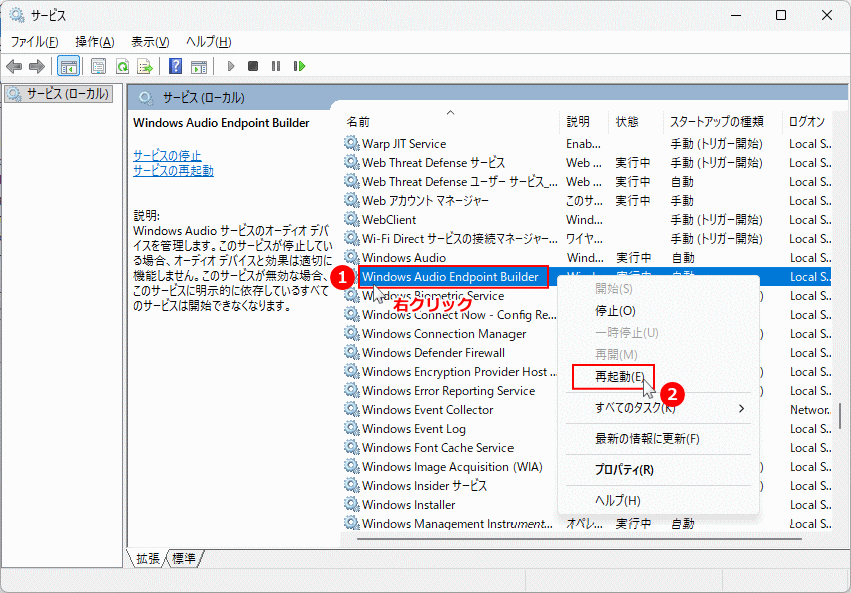Switch to the 標準 tab
The image size is (851, 593).
184,558
